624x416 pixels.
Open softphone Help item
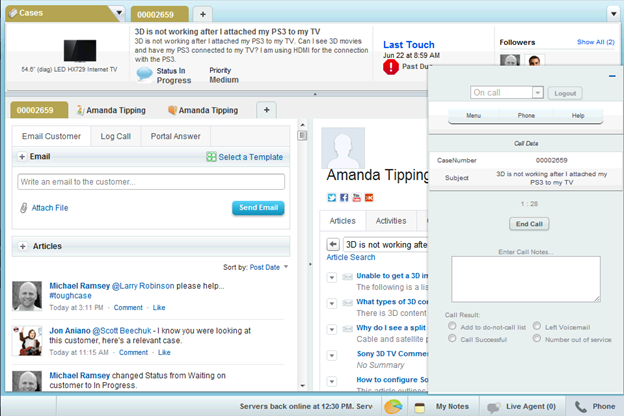click(x=578, y=115)
